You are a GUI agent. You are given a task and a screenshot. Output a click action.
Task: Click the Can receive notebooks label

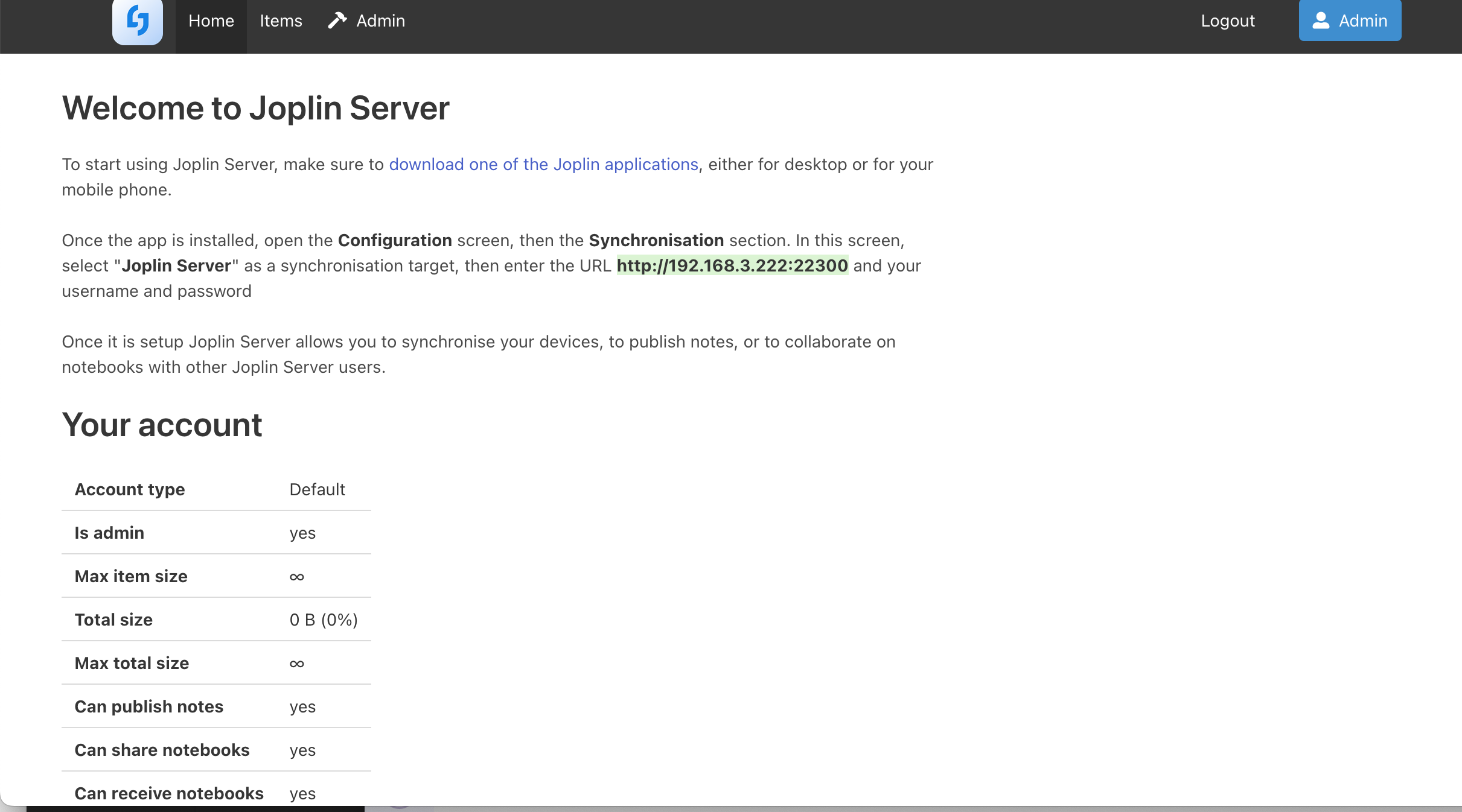point(169,793)
